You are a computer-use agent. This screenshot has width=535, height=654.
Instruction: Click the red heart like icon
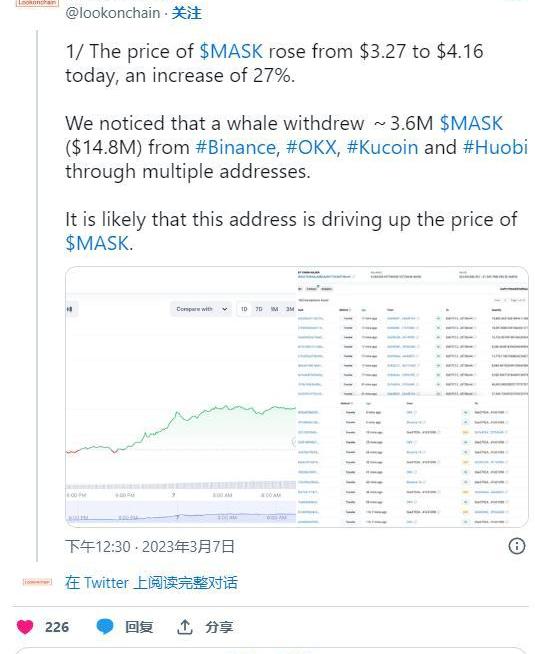(x=25, y=627)
